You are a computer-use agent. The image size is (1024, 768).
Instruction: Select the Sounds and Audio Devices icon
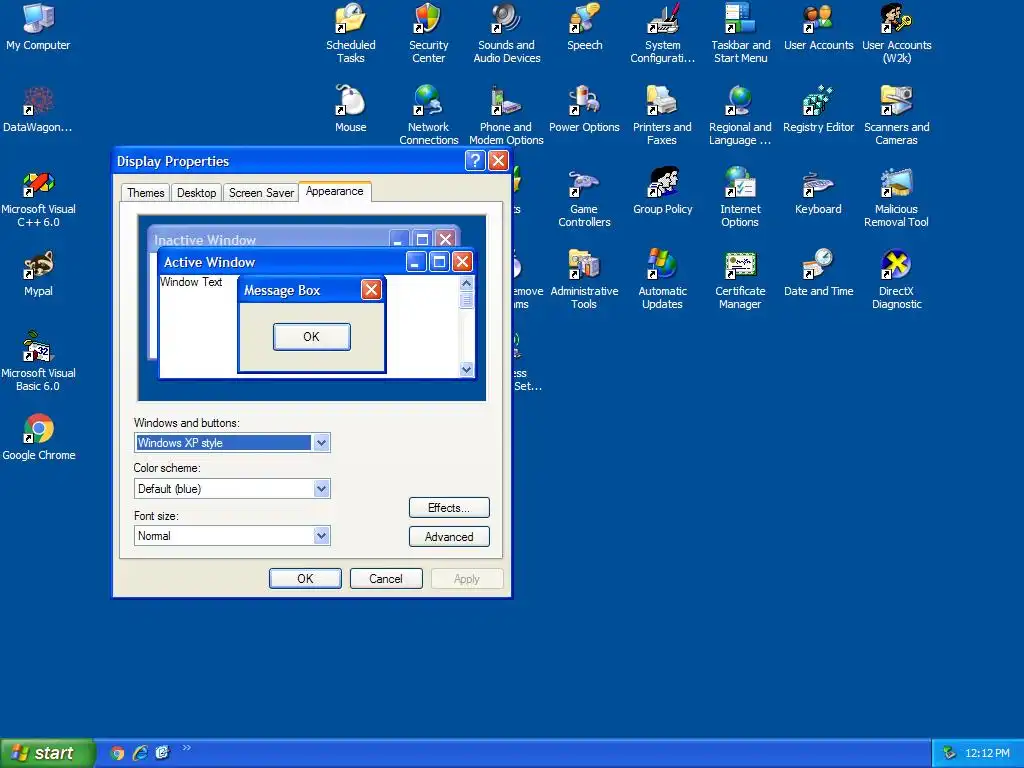click(x=506, y=33)
